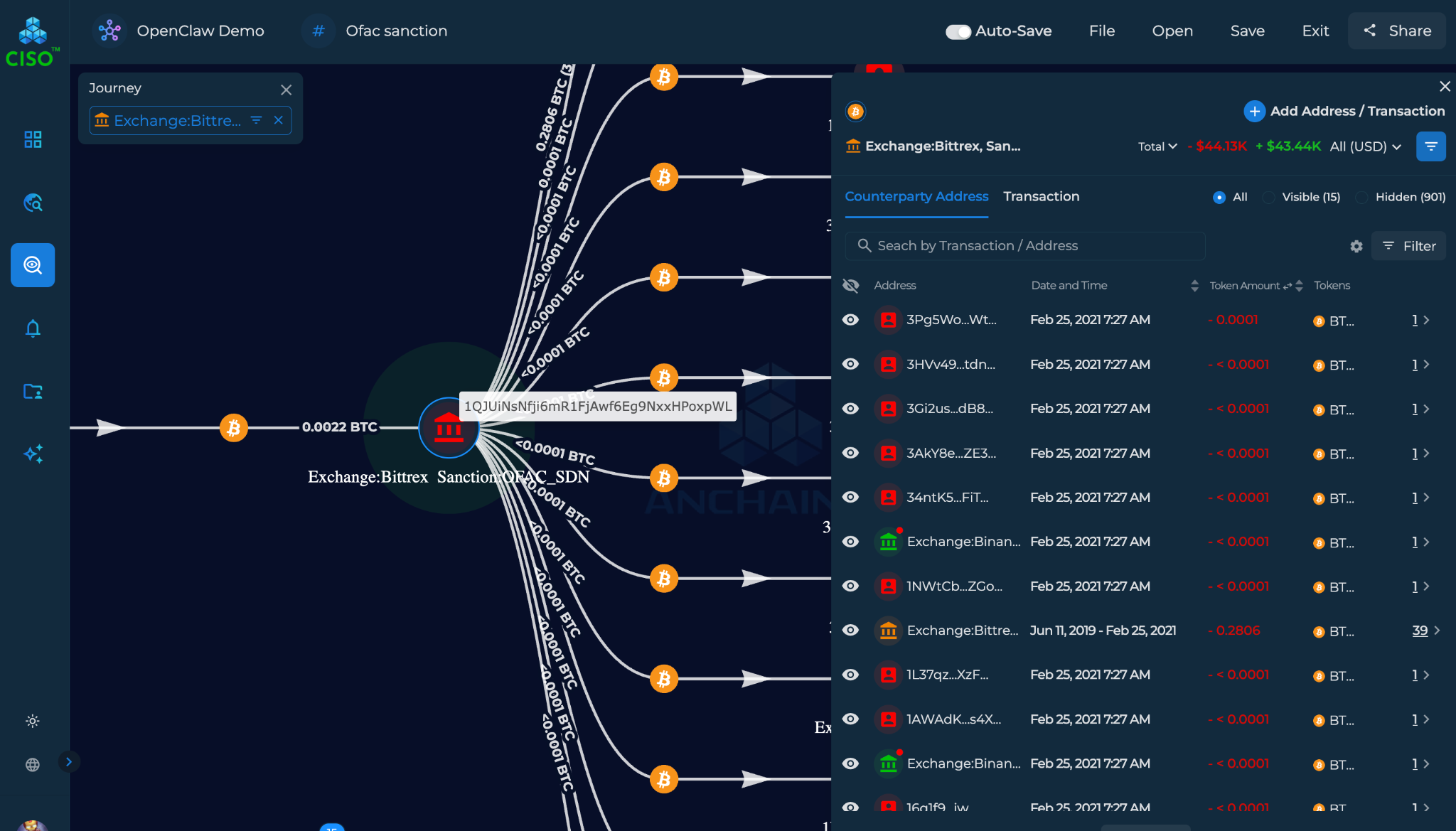Open the dashboard grid icon in sidebar
The width and height of the screenshot is (1456, 831).
click(x=33, y=139)
